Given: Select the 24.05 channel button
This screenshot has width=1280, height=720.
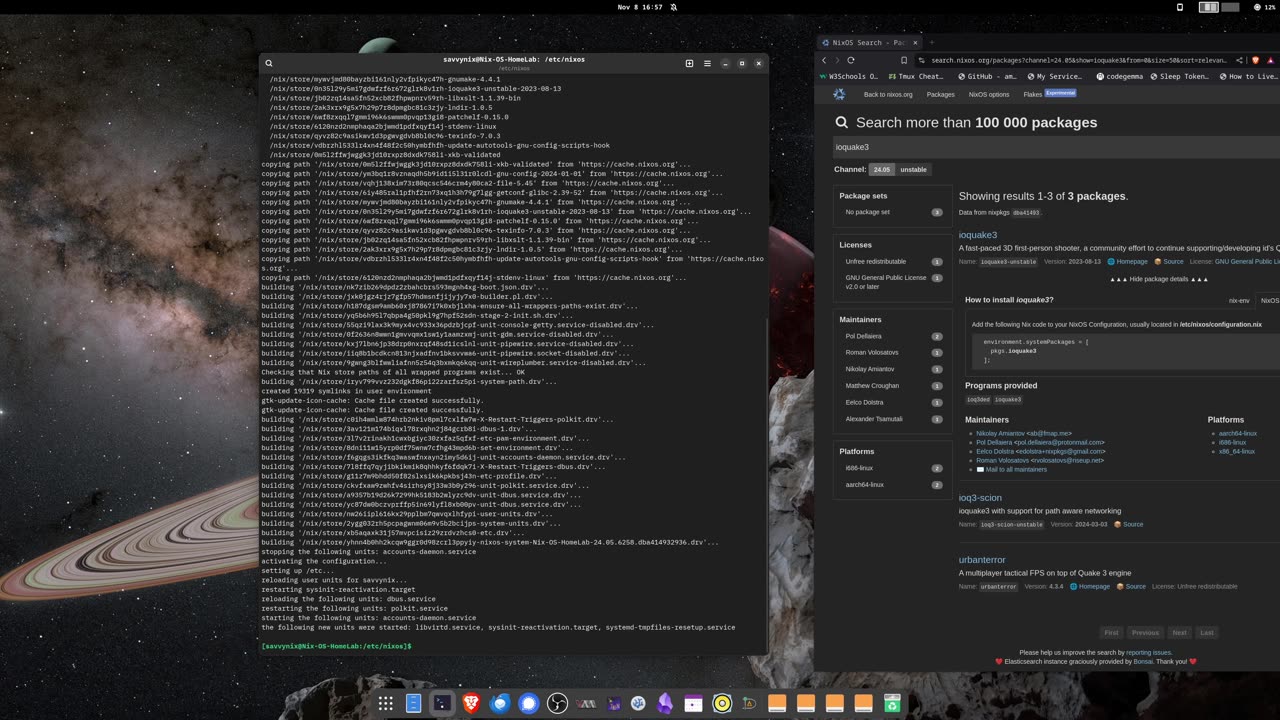Looking at the screenshot, I should pos(882,169).
